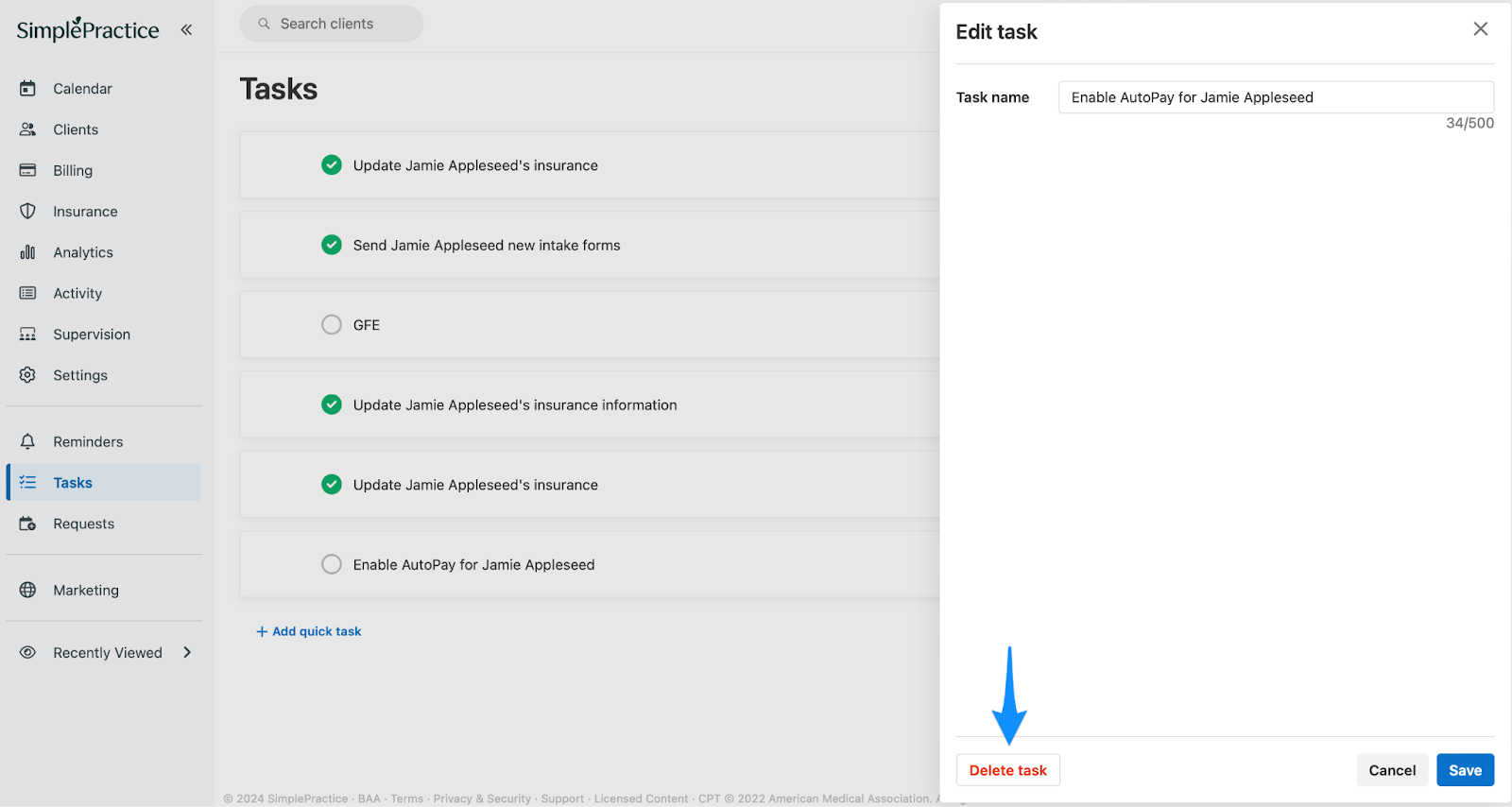Click the Clients people icon

(x=27, y=129)
